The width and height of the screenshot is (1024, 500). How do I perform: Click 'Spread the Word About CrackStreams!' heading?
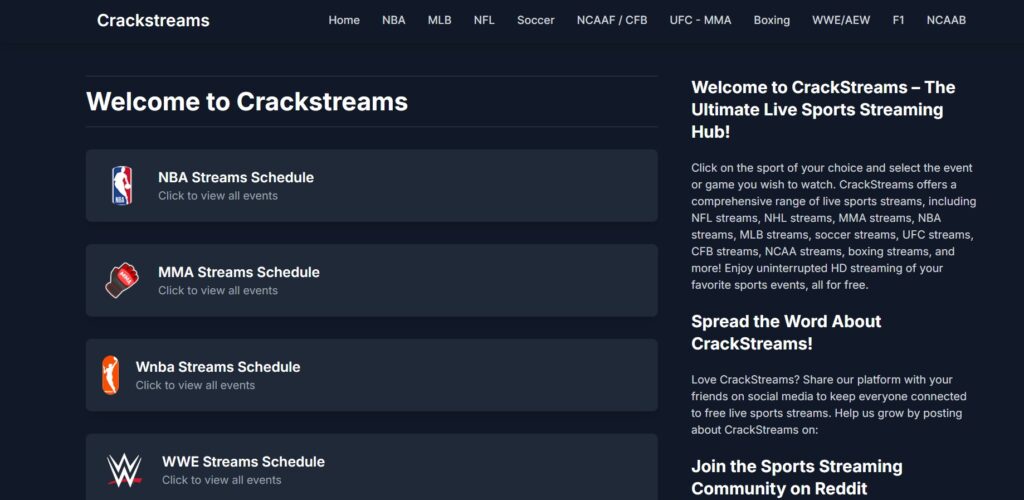click(786, 332)
